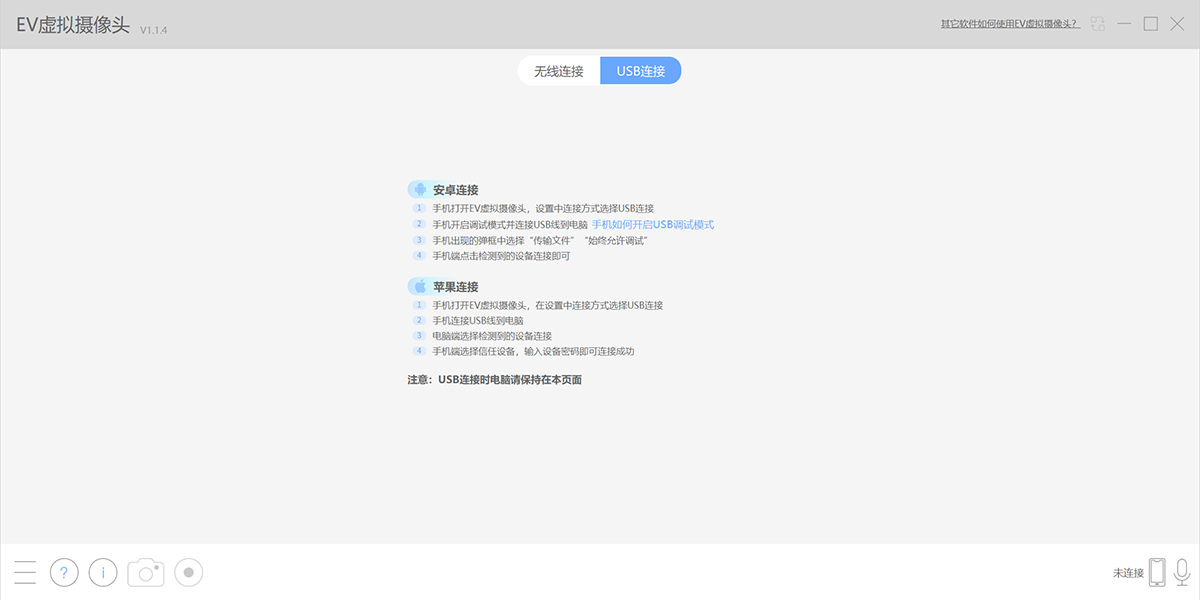Take a snapshot with the camera icon
The height and width of the screenshot is (600, 1200).
146,572
